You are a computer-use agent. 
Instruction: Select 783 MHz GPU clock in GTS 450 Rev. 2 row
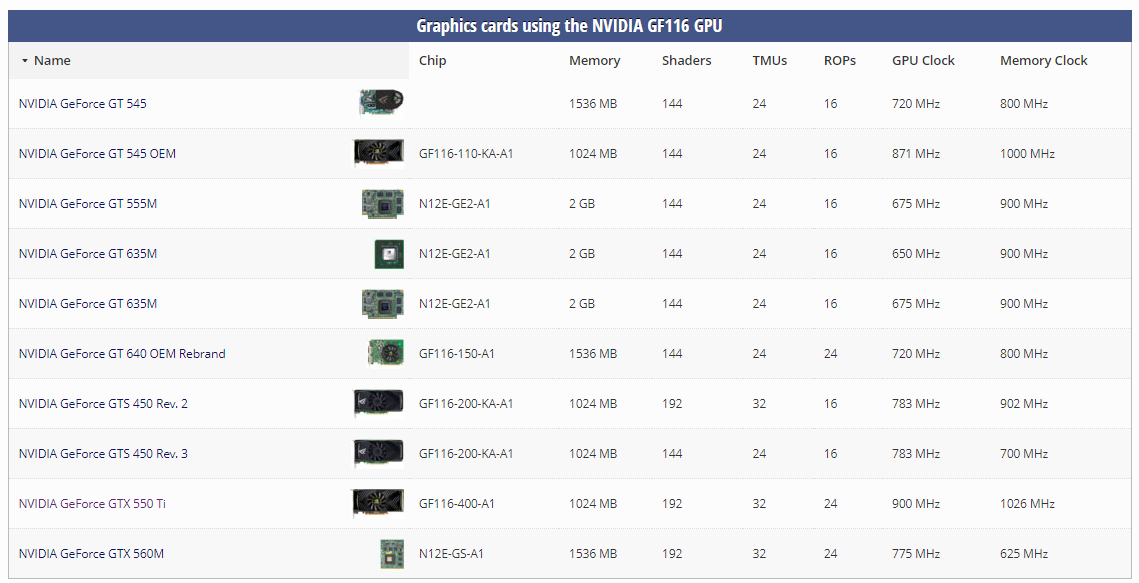tap(916, 404)
